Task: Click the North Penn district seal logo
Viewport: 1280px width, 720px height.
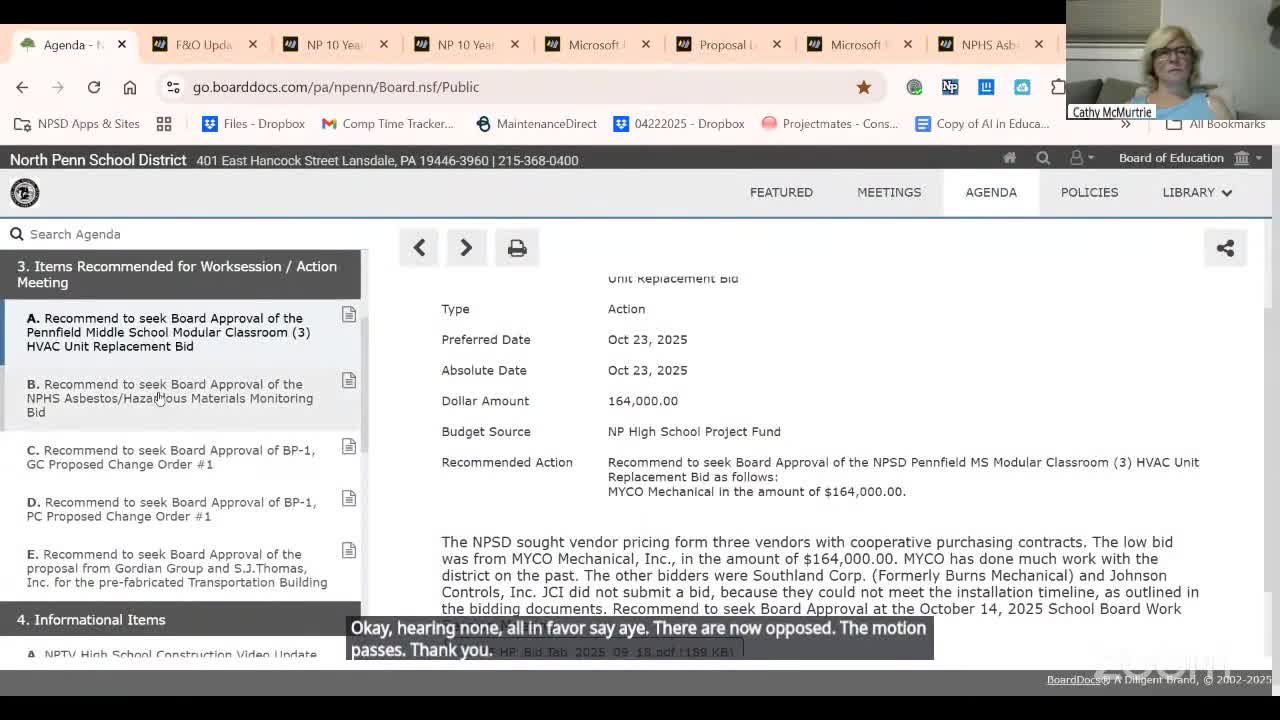Action: tap(25, 193)
